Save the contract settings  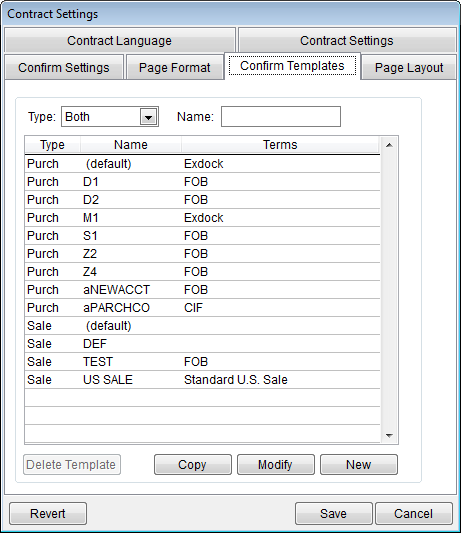[334, 513]
